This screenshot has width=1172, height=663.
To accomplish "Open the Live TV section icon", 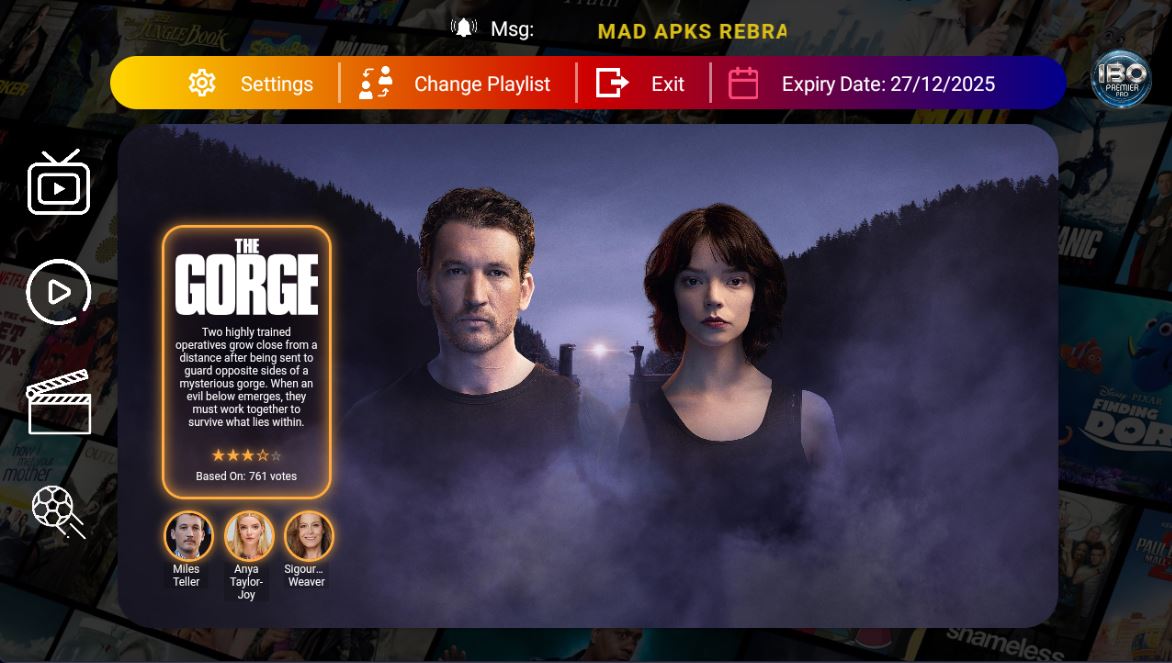I will click(59, 182).
